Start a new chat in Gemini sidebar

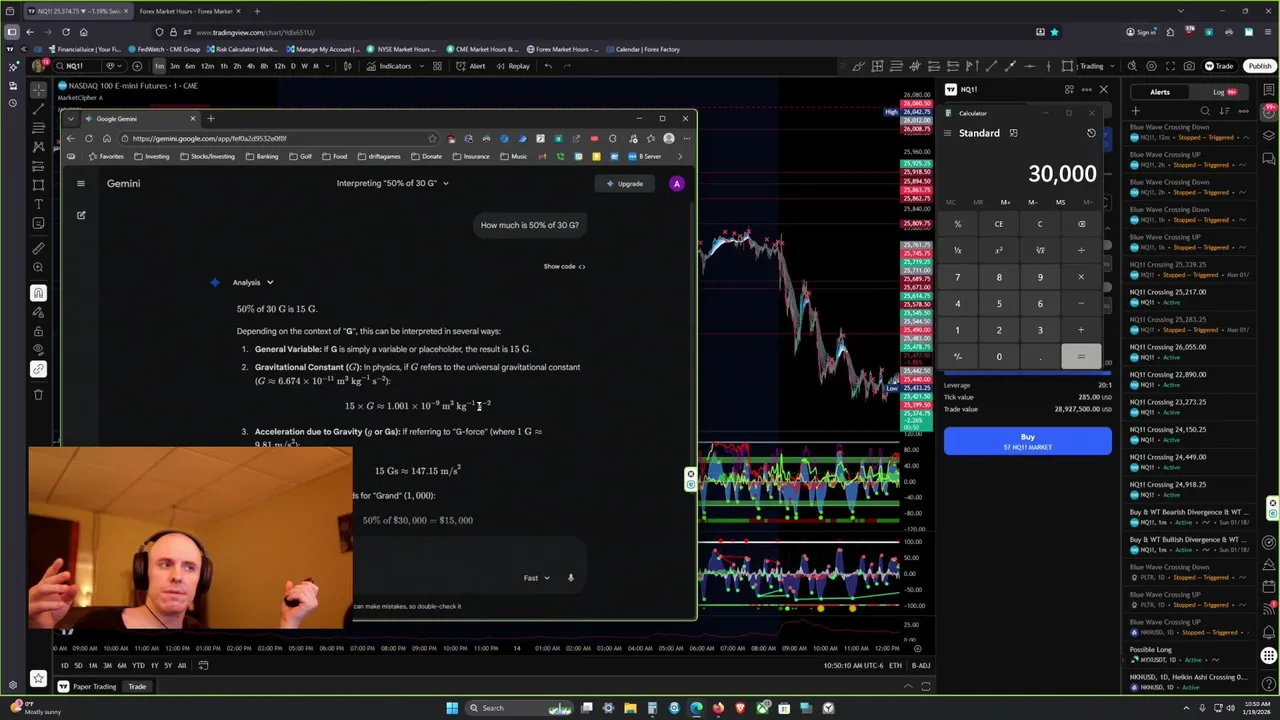coord(81,215)
